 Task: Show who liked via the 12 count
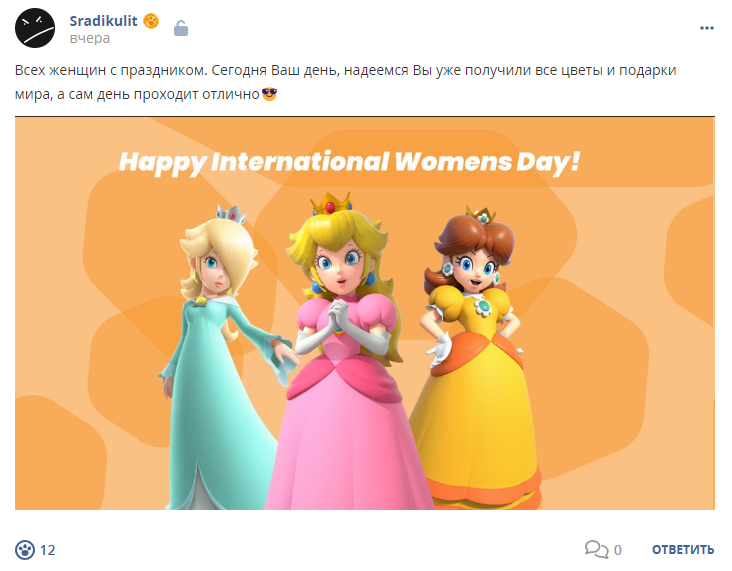pos(48,550)
